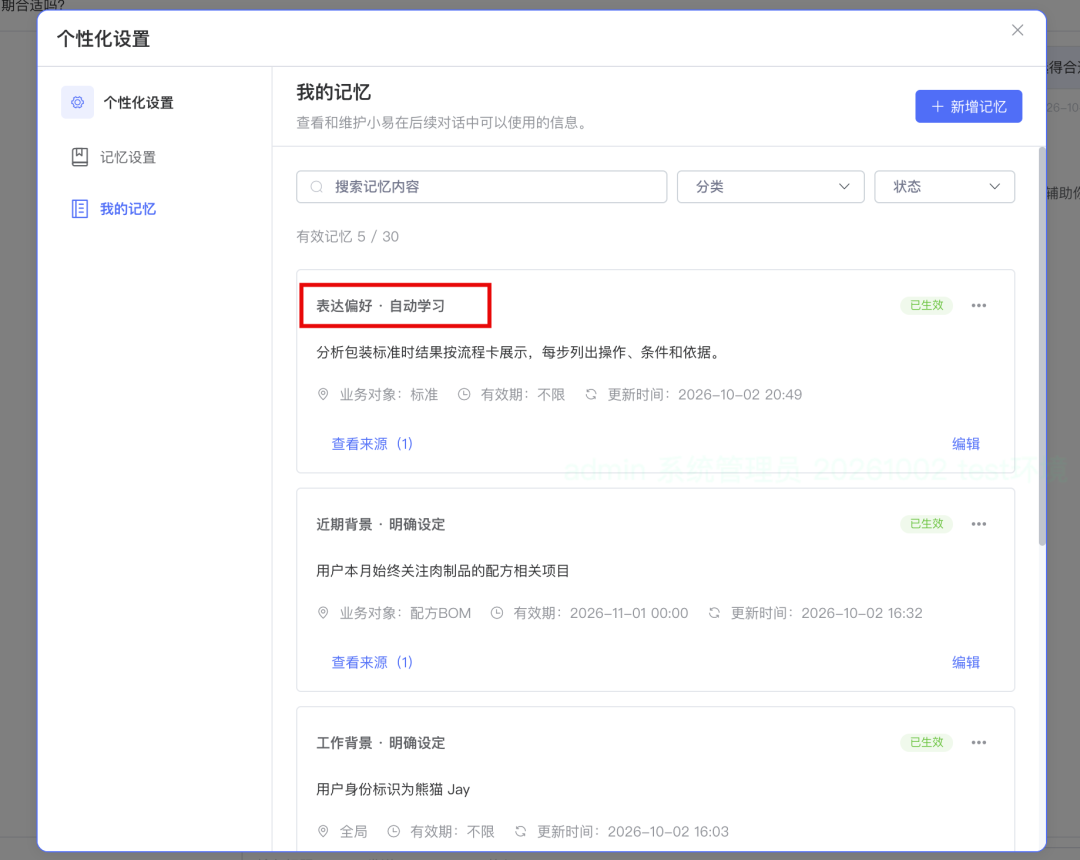Close the 个性化设置 dialog
Screen dimensions: 1080x860
point(1017,30)
